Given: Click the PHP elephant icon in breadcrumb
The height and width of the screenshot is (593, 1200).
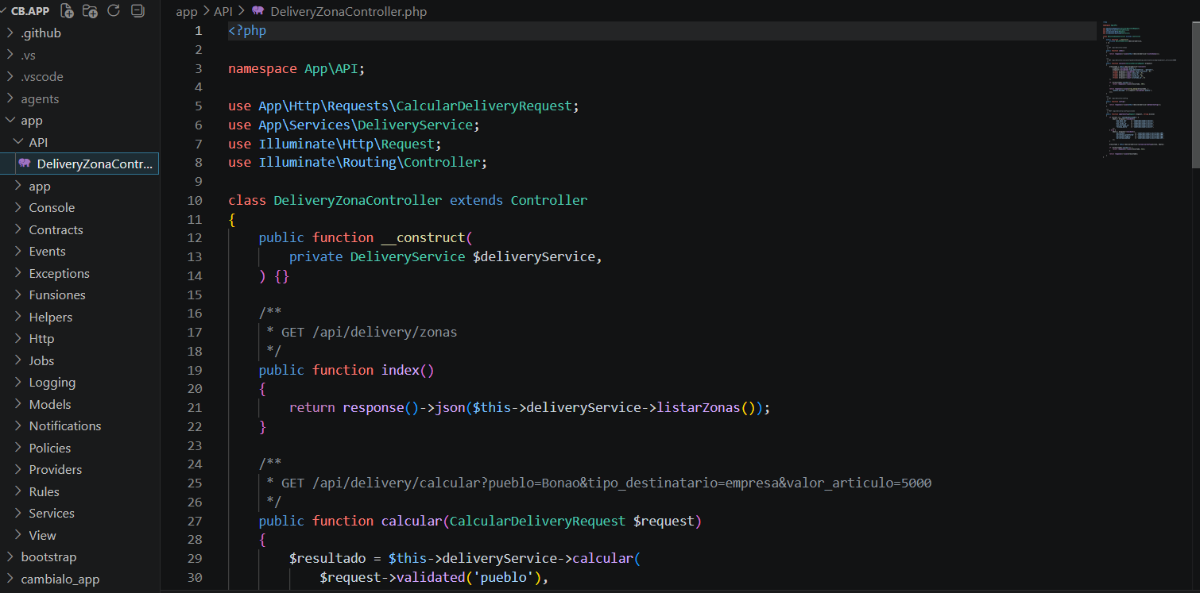Looking at the screenshot, I should [258, 11].
